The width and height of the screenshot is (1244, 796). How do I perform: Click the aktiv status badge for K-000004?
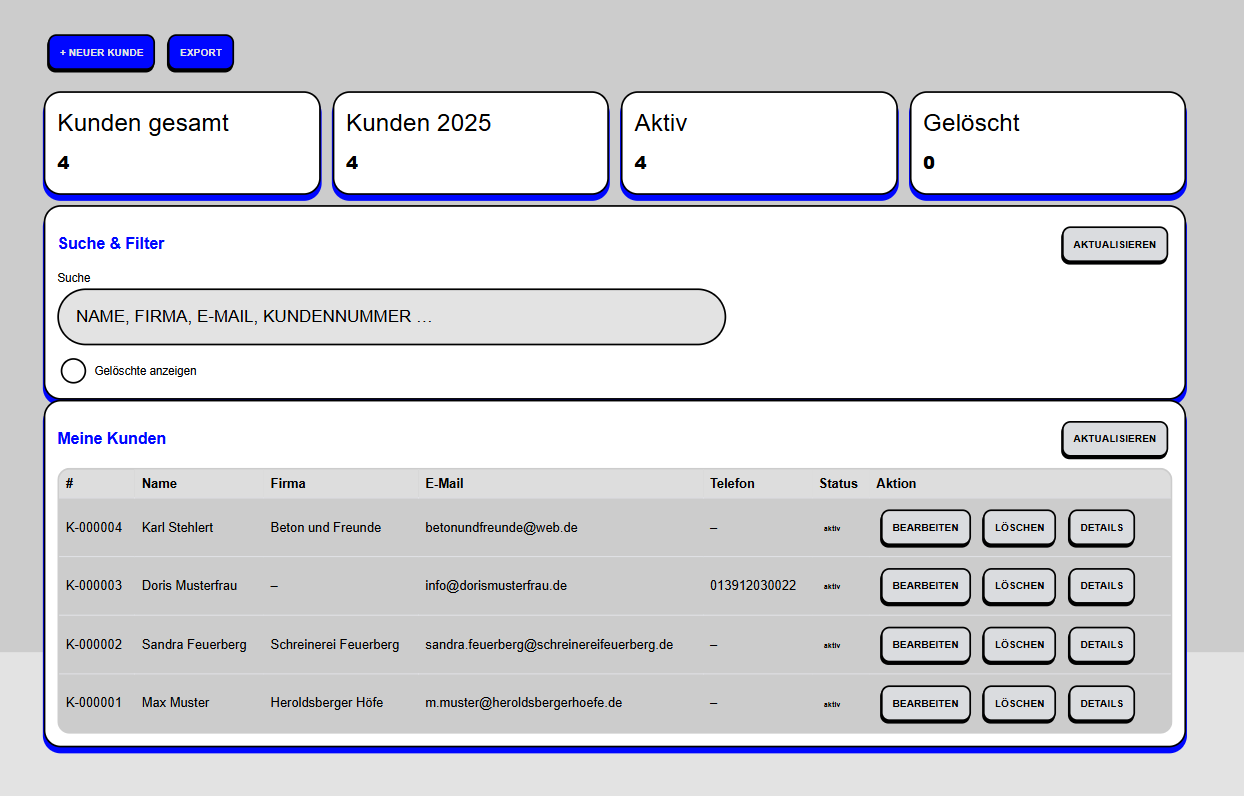click(832, 528)
